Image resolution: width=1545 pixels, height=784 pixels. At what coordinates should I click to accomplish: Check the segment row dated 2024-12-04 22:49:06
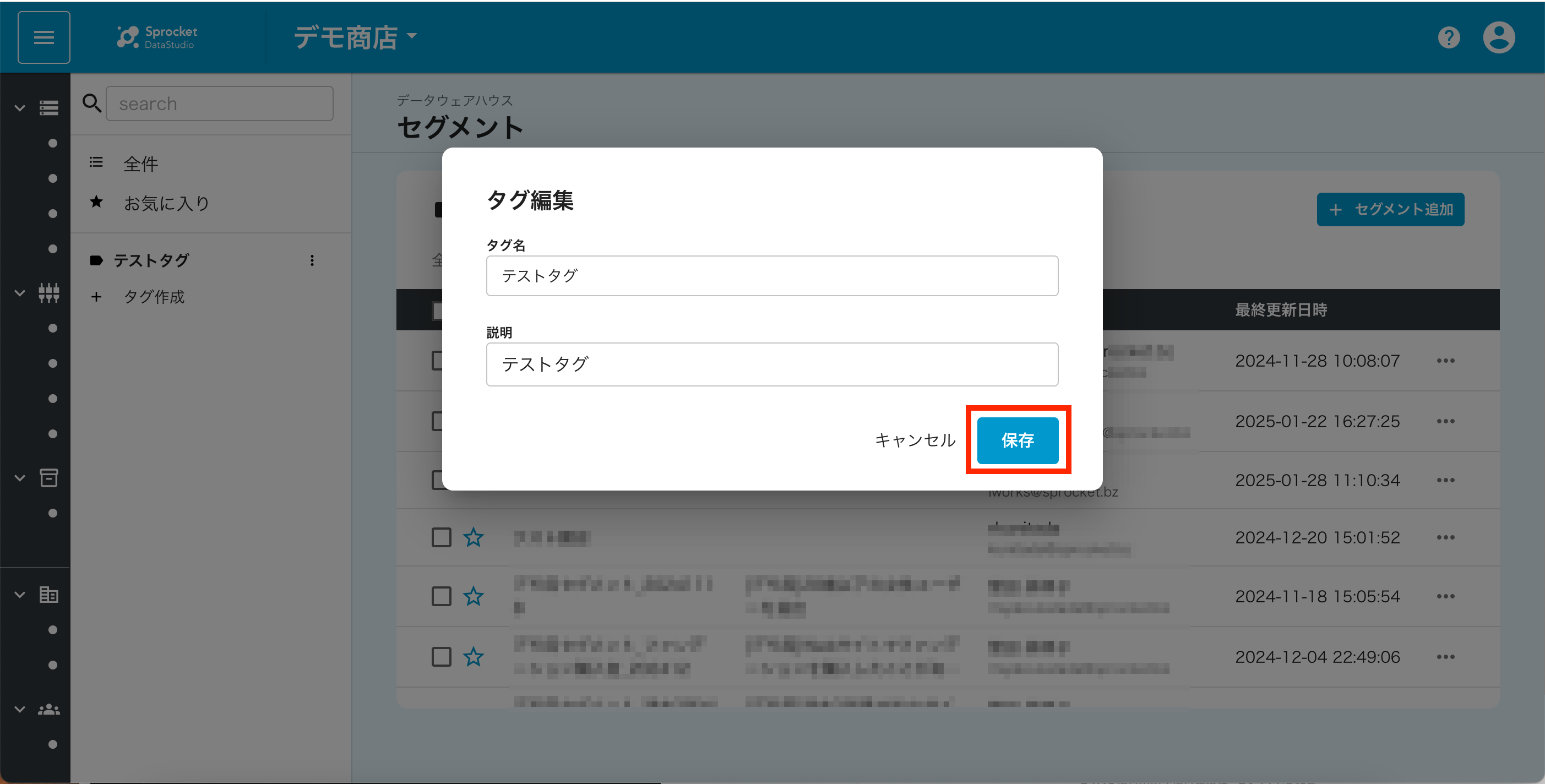[x=442, y=657]
